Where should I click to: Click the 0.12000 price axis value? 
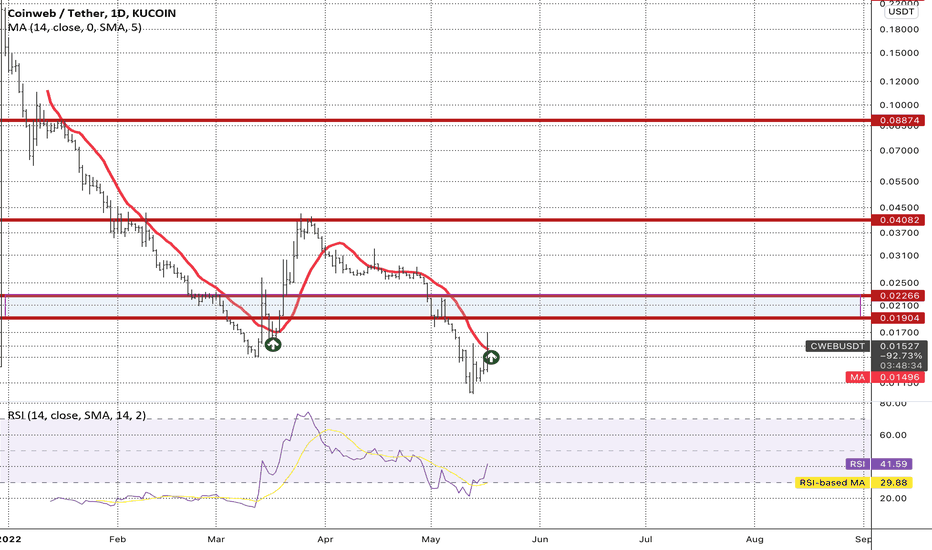899,81
